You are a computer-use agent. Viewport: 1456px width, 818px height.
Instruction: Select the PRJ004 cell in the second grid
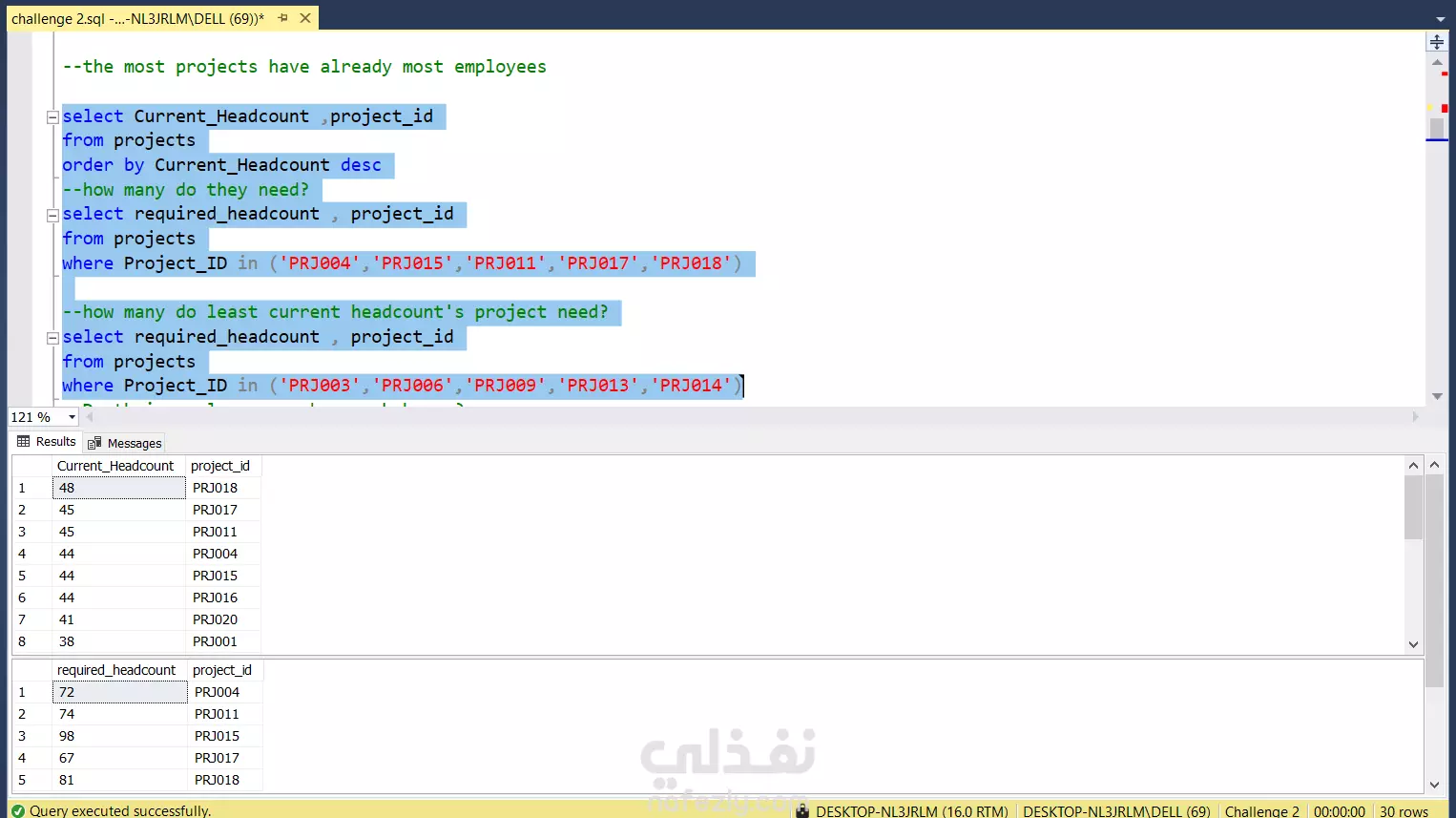click(x=225, y=692)
